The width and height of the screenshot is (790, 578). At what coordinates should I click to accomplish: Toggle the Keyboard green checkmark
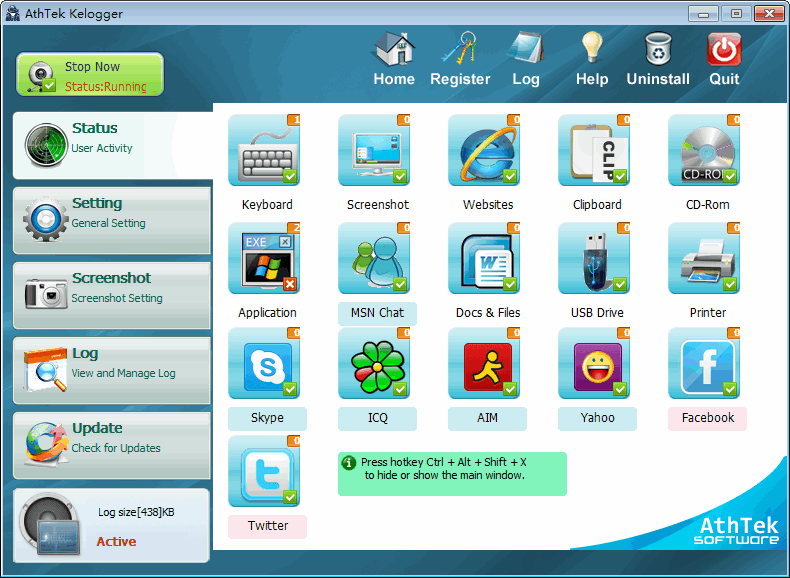point(290,176)
